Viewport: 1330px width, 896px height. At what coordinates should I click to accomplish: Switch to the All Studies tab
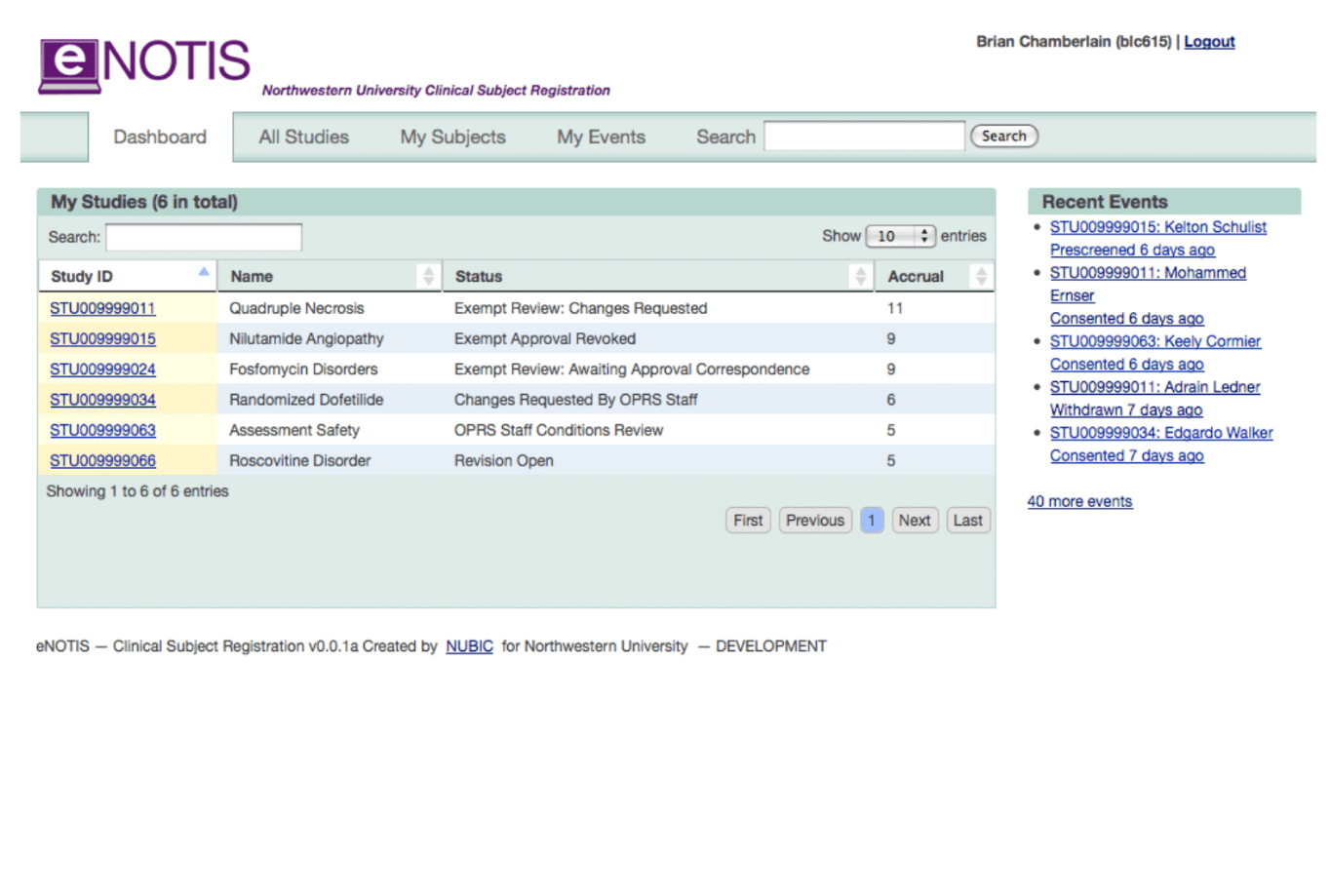[302, 136]
